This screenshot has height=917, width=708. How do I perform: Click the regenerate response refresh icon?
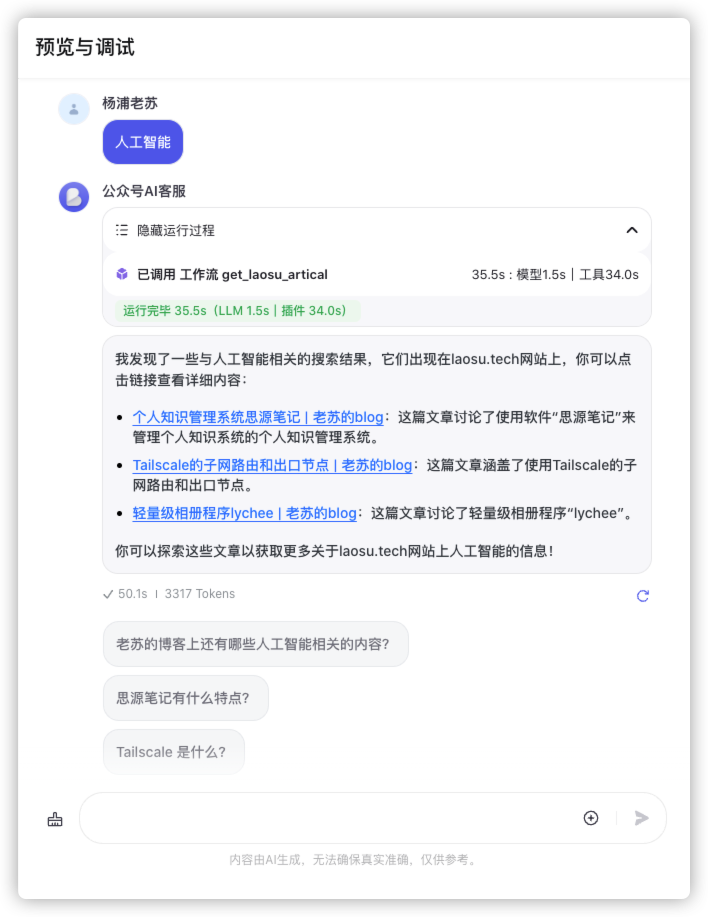643,595
